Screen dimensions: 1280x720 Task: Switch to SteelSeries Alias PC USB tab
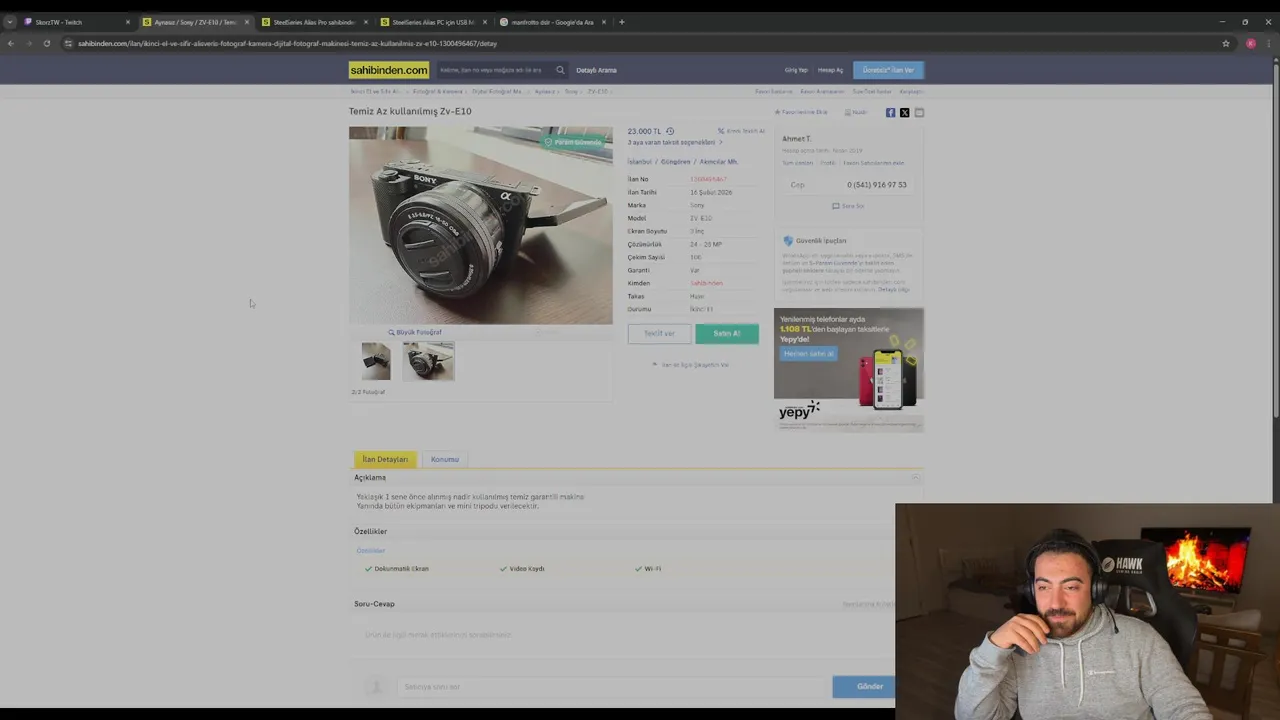point(433,22)
